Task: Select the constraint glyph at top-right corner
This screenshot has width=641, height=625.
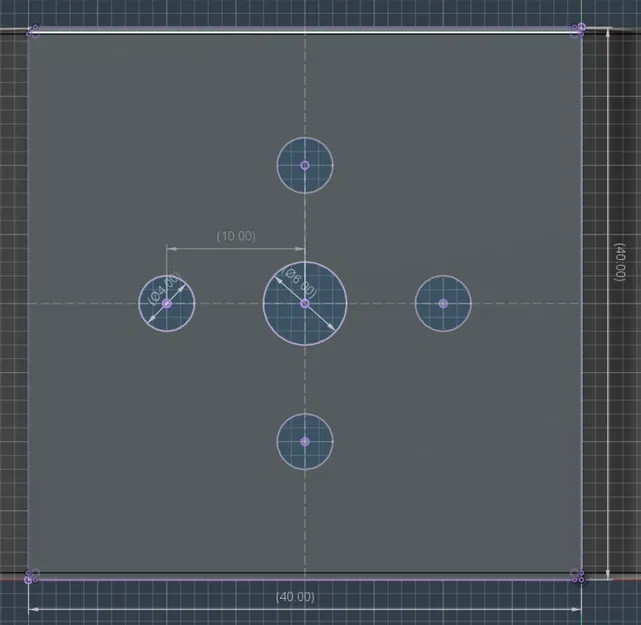Action: pyautogui.click(x=578, y=30)
